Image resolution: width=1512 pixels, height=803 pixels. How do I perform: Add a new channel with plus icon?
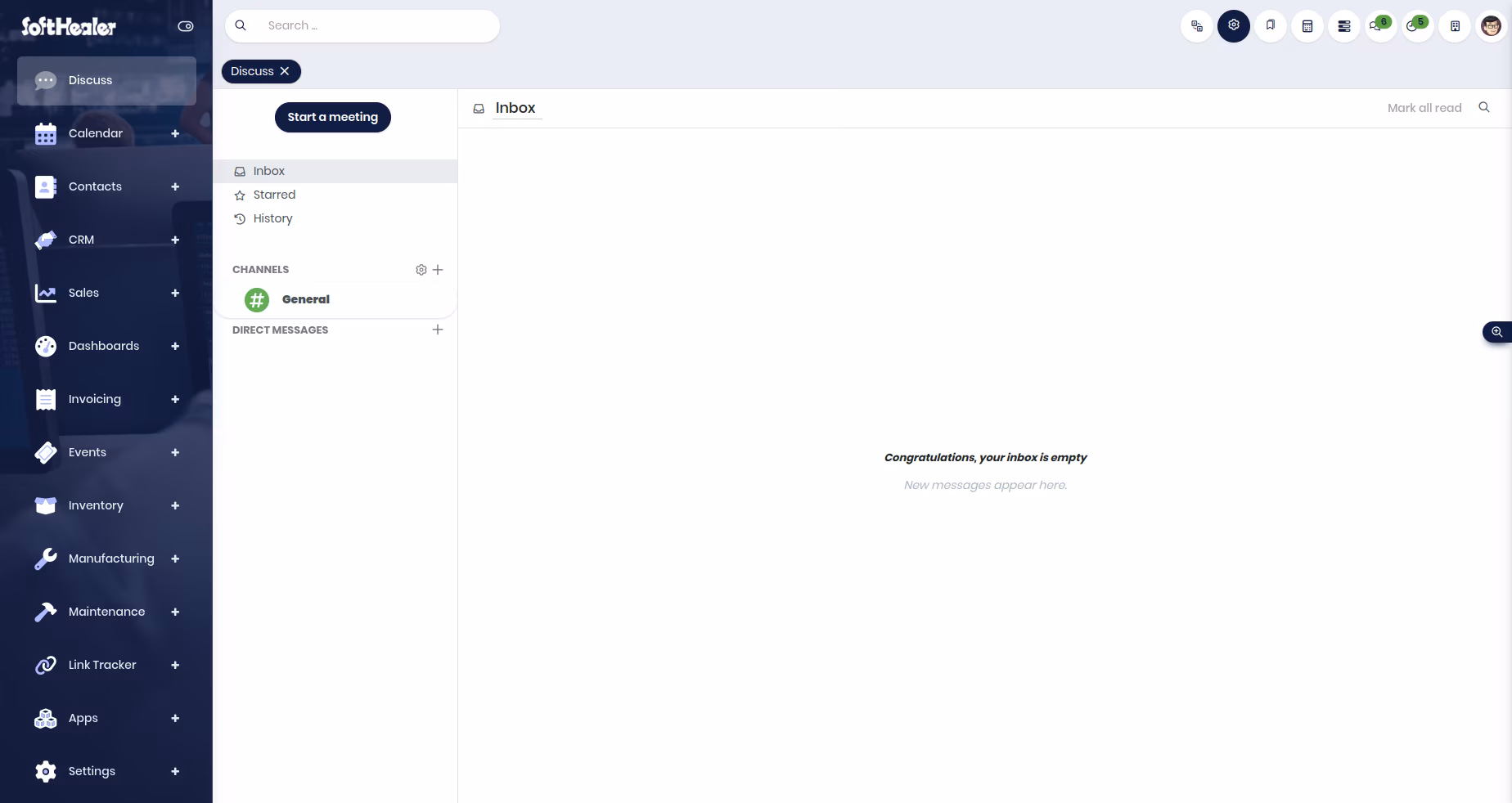438,270
